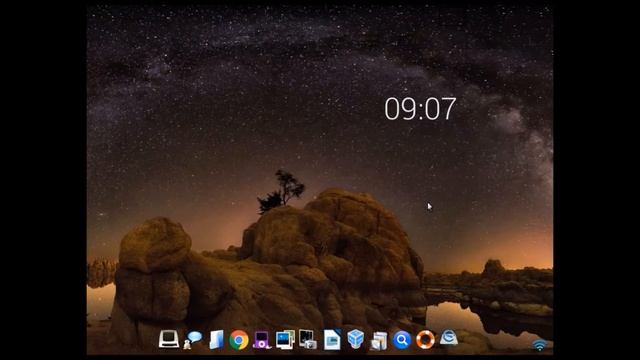640x360 pixels.
Task: Launch the screenshot tool with camera
Action: click(x=308, y=340)
